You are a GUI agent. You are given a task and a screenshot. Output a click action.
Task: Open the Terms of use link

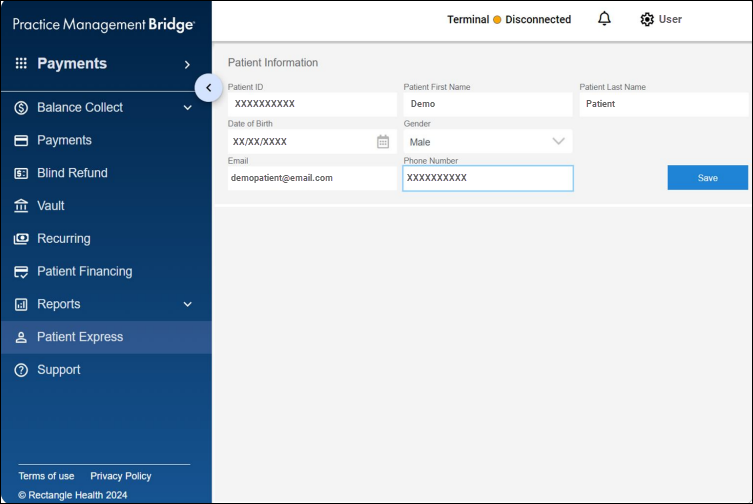(x=46, y=476)
